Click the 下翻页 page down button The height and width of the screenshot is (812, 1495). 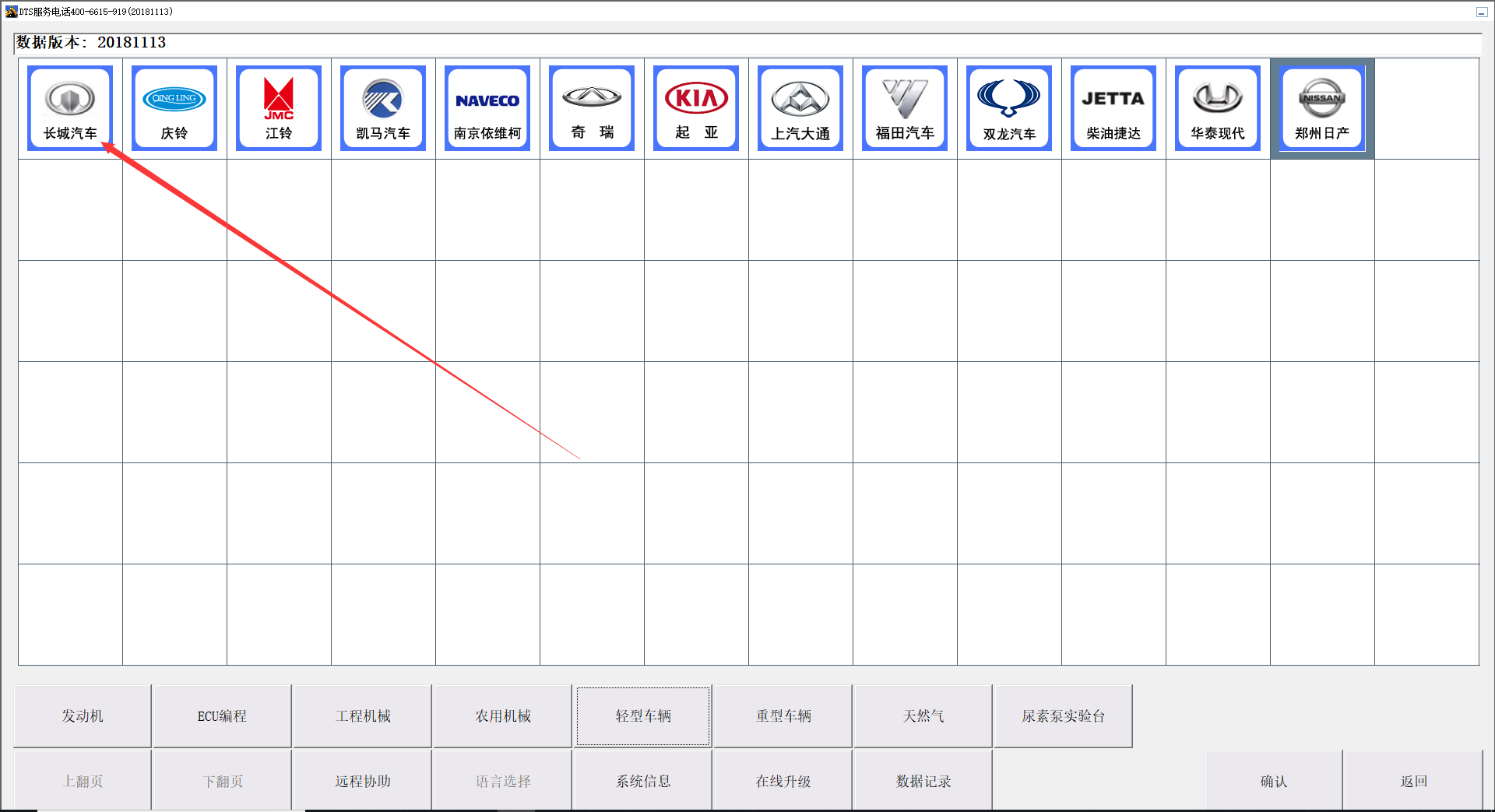coord(223,781)
